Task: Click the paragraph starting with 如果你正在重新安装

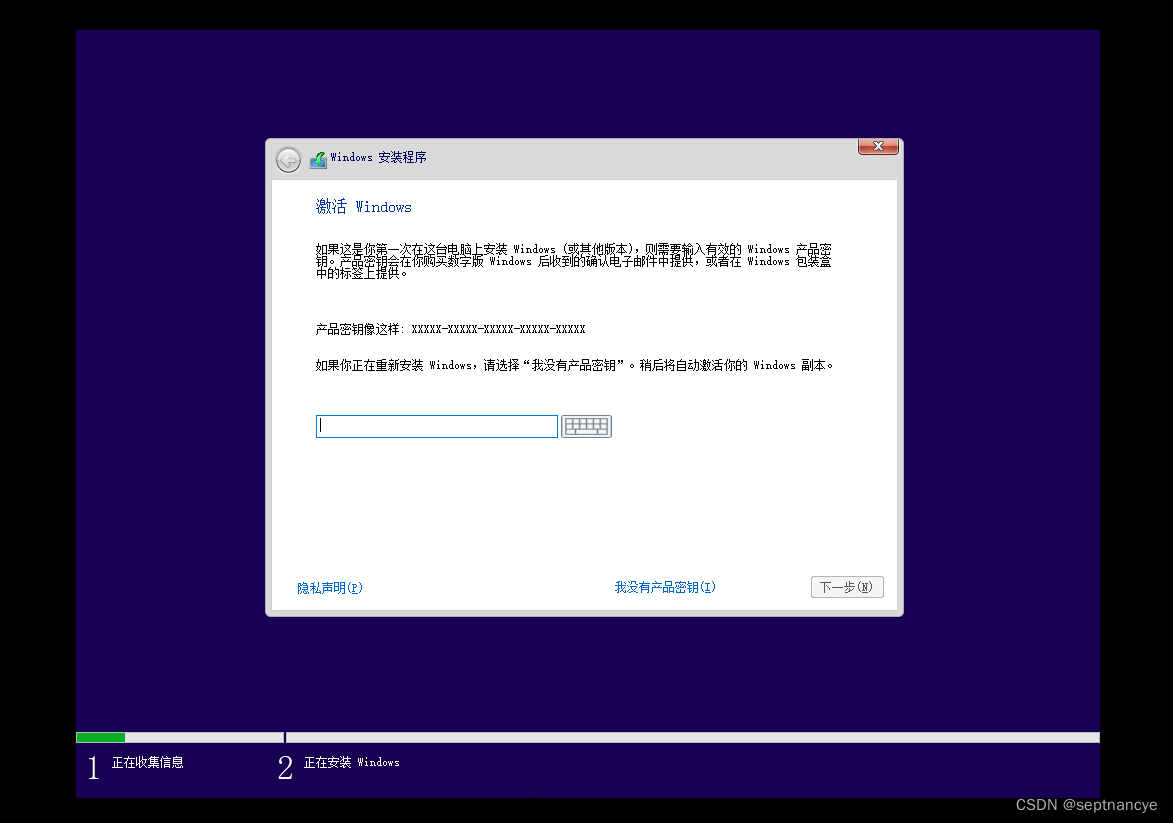Action: coord(574,365)
